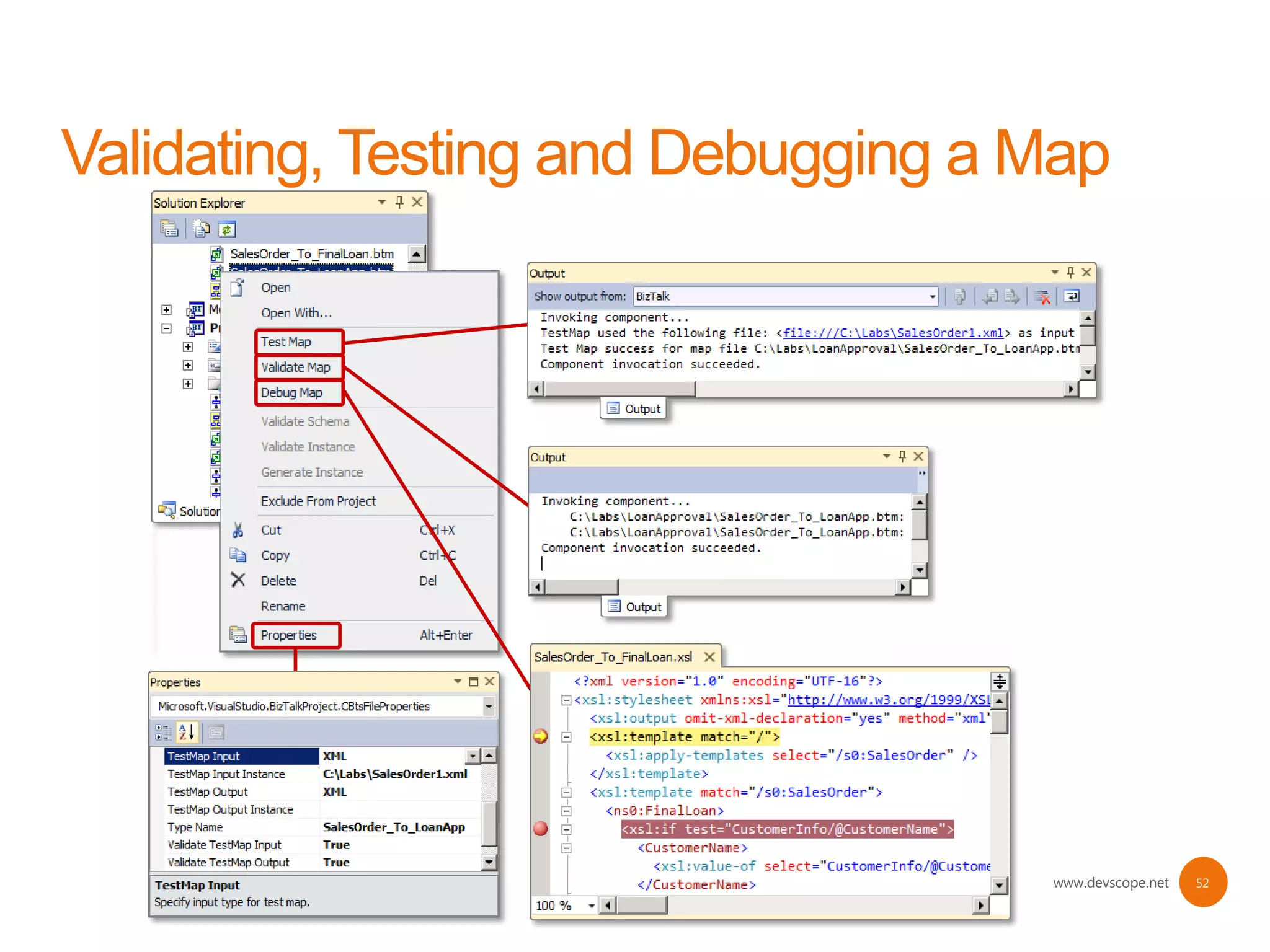Click SalesOrder_To_FinalLoan.btm map file icon

point(216,253)
